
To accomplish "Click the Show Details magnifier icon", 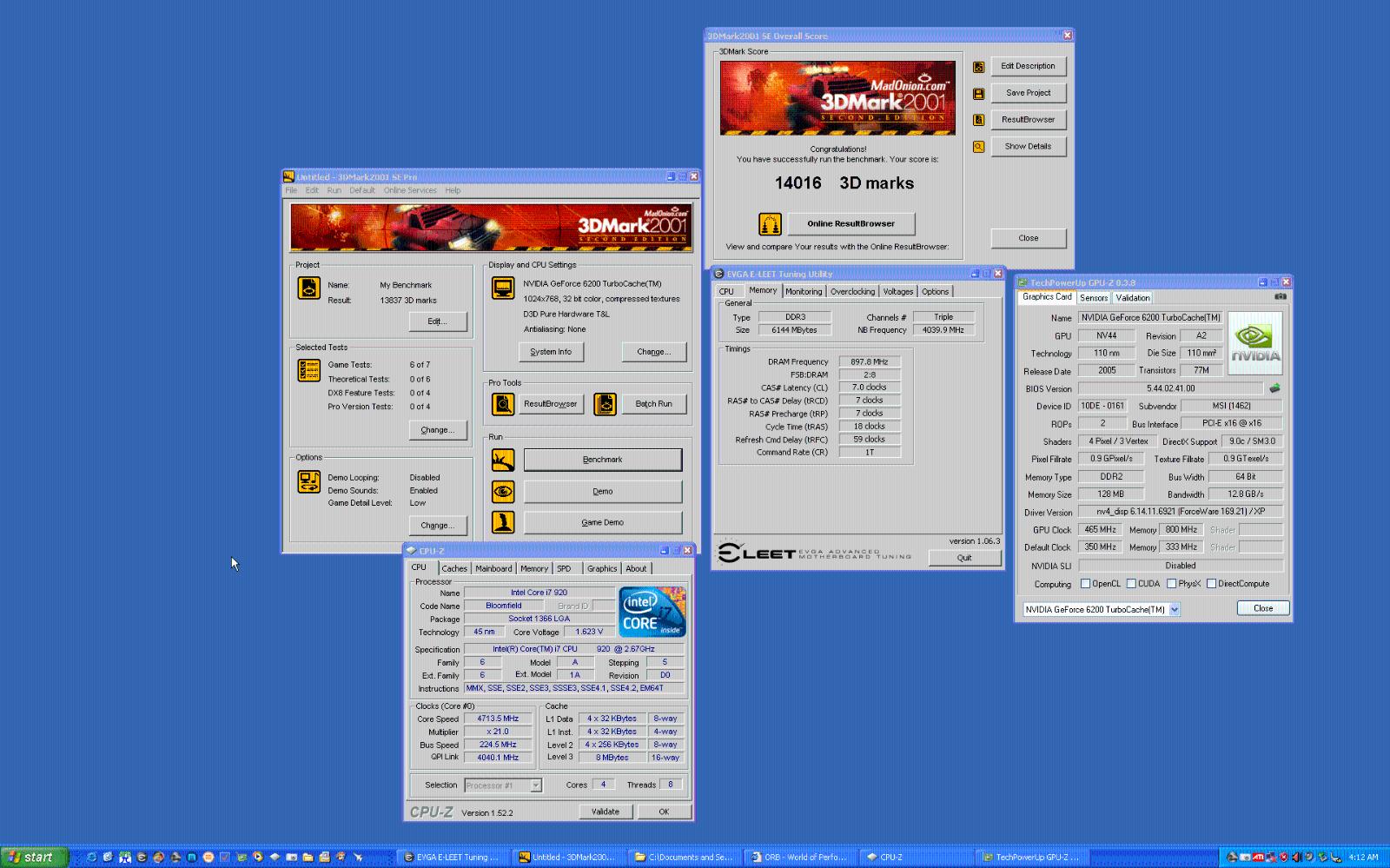I will pyautogui.click(x=978, y=147).
